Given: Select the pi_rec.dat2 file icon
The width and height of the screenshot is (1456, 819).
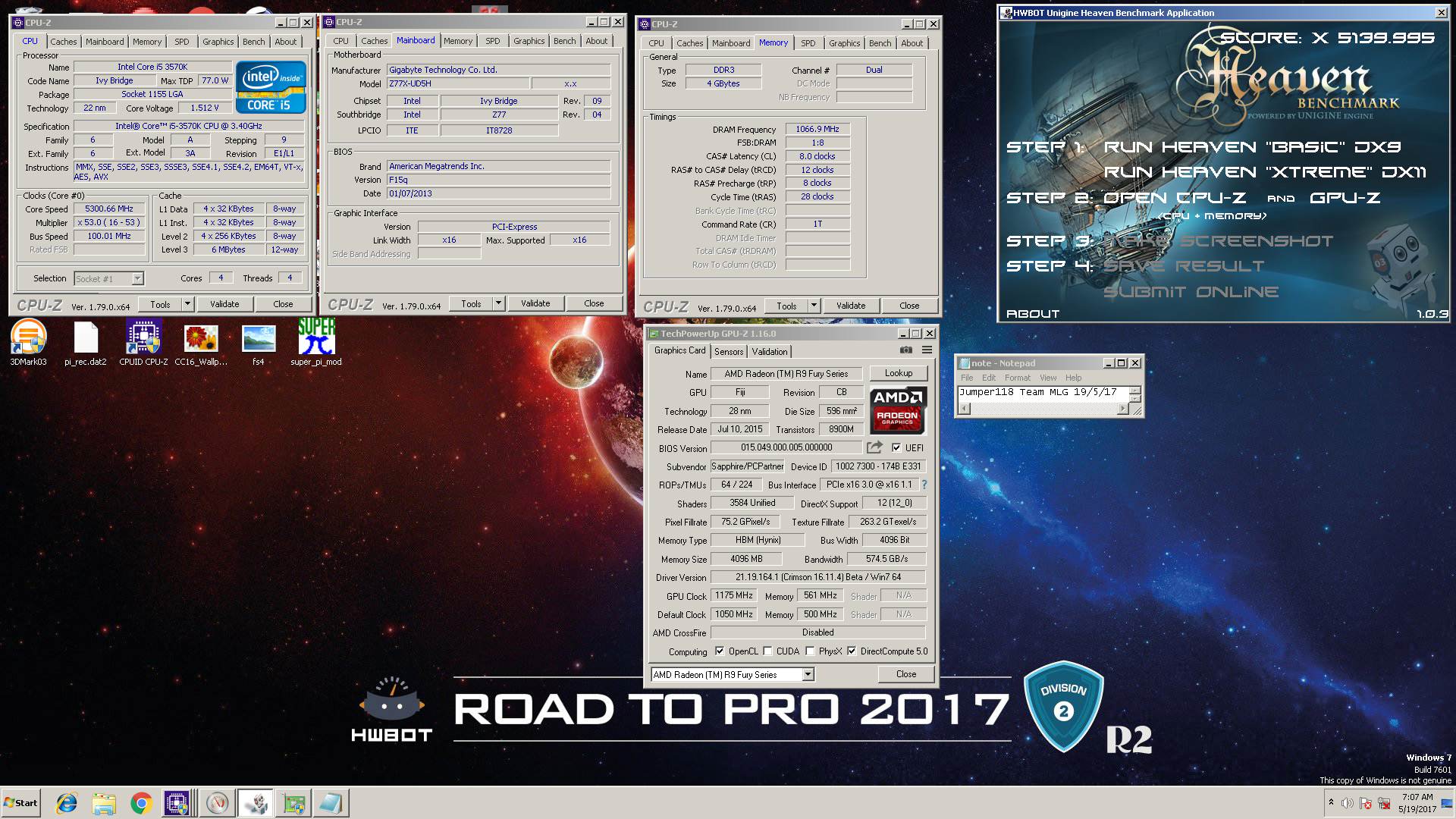Looking at the screenshot, I should tap(86, 343).
